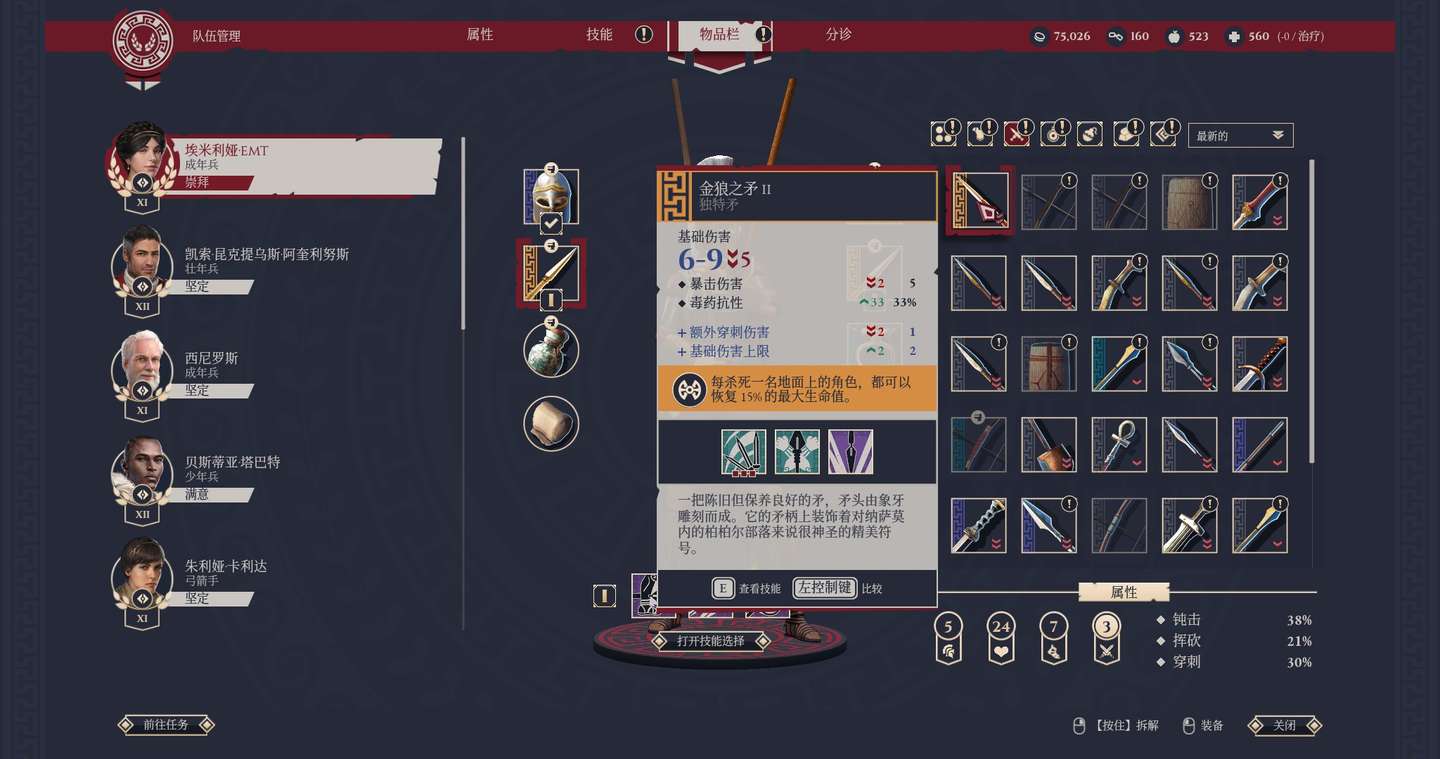Expand the 打开技能选择 skill selection
This screenshot has height=759, width=1440.
point(710,641)
